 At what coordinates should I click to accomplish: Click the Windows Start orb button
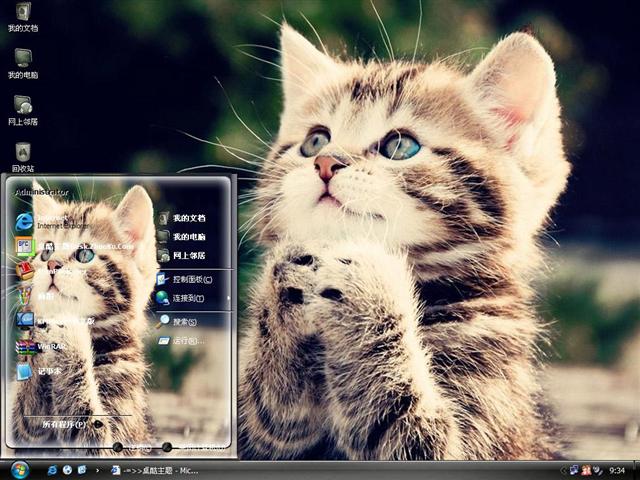20,470
